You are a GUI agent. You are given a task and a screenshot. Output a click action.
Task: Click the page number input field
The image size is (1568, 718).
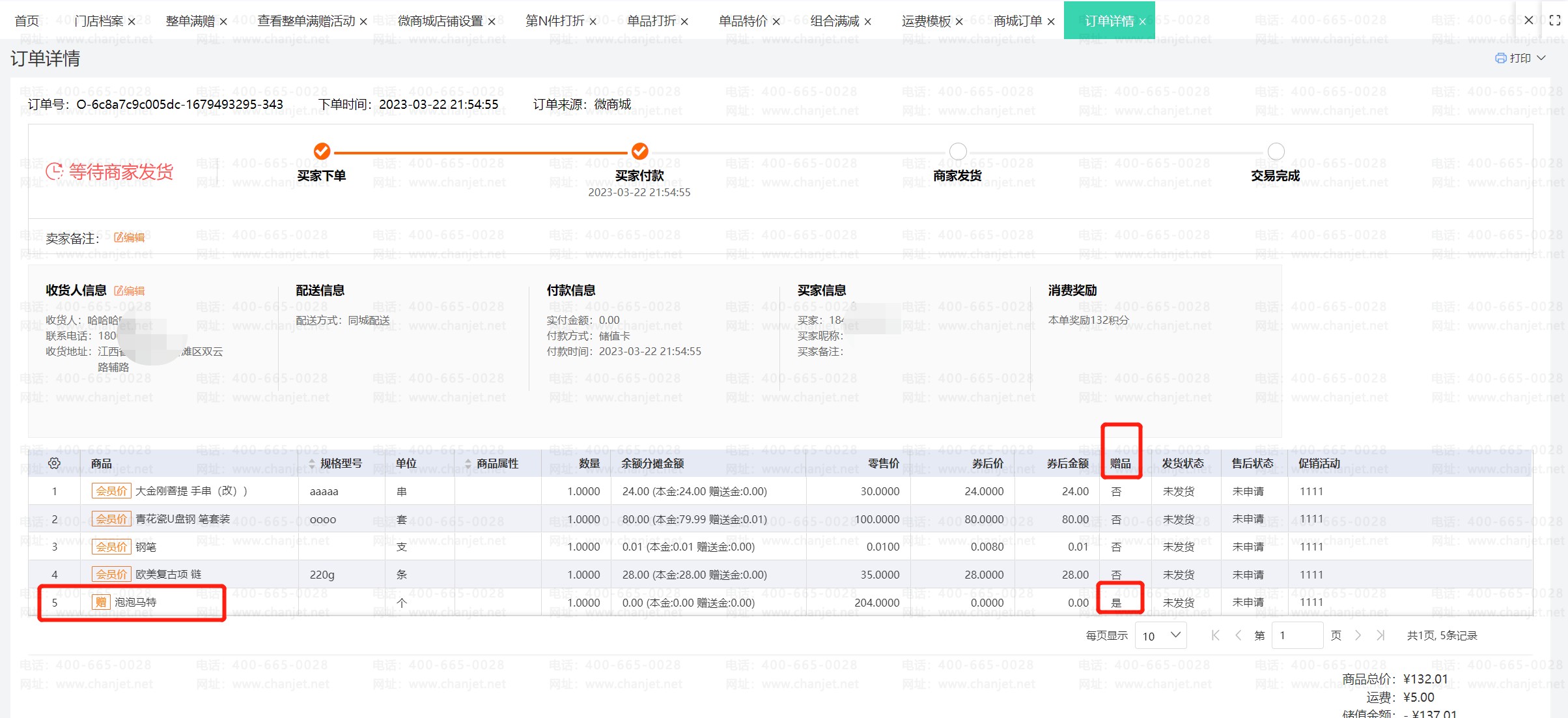coord(1297,635)
